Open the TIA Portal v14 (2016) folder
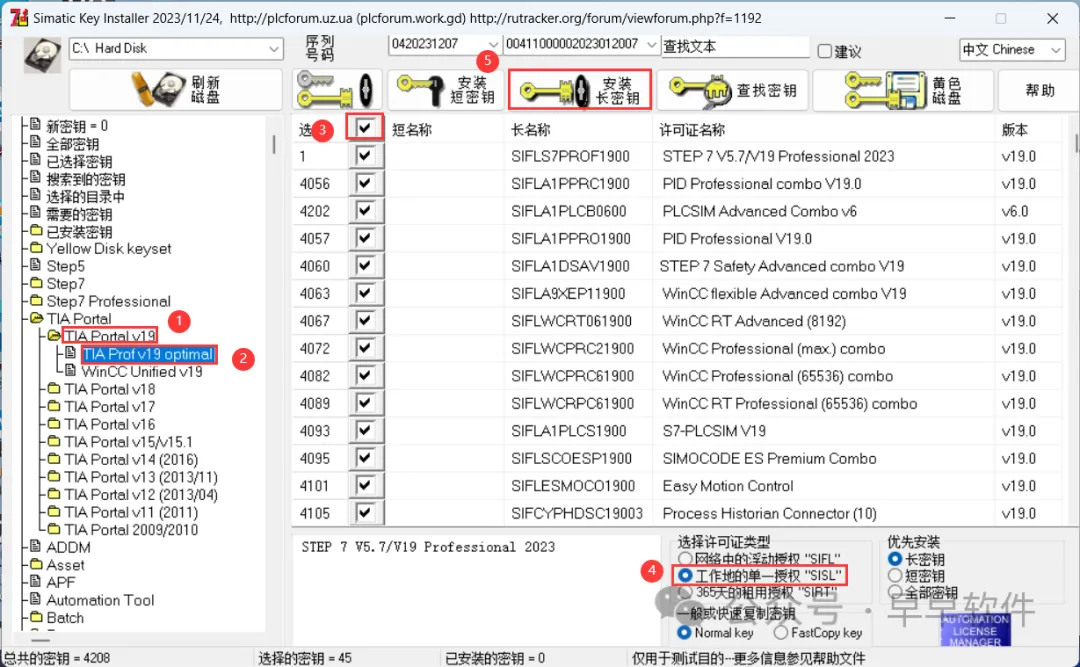This screenshot has width=1080, height=667. [131, 459]
